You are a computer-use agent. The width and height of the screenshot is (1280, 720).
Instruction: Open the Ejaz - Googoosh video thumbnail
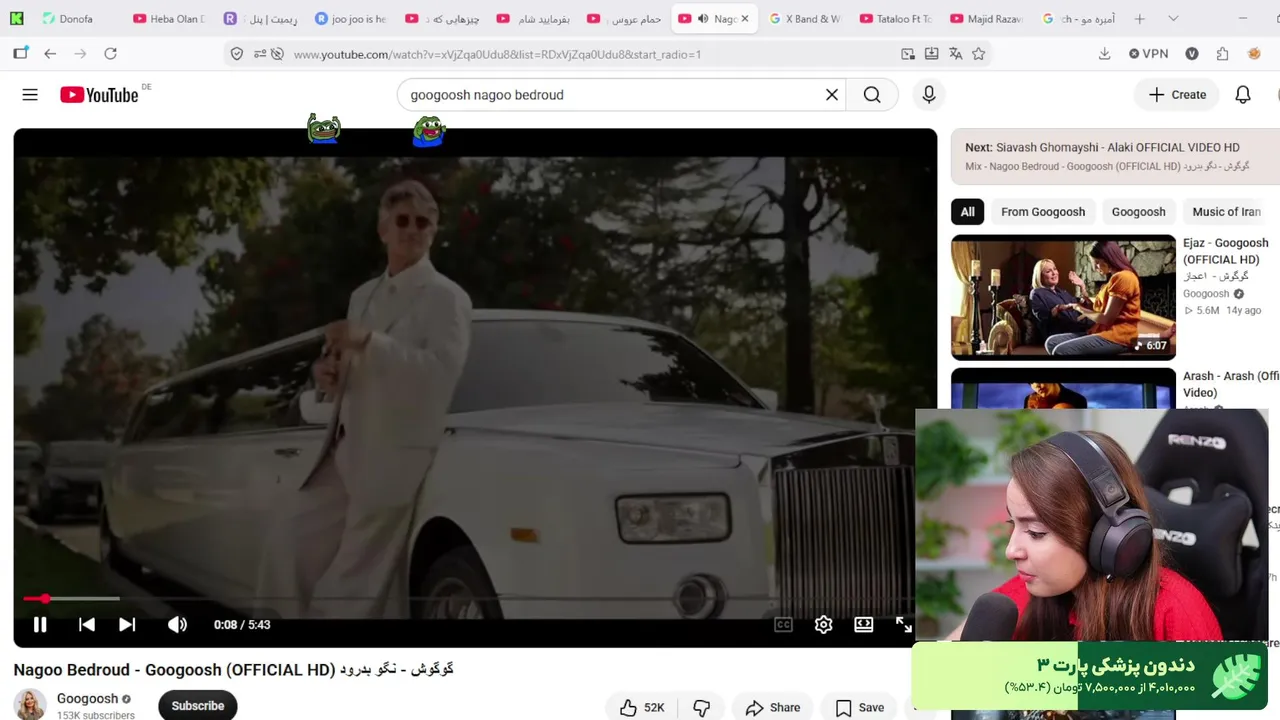tap(1063, 297)
